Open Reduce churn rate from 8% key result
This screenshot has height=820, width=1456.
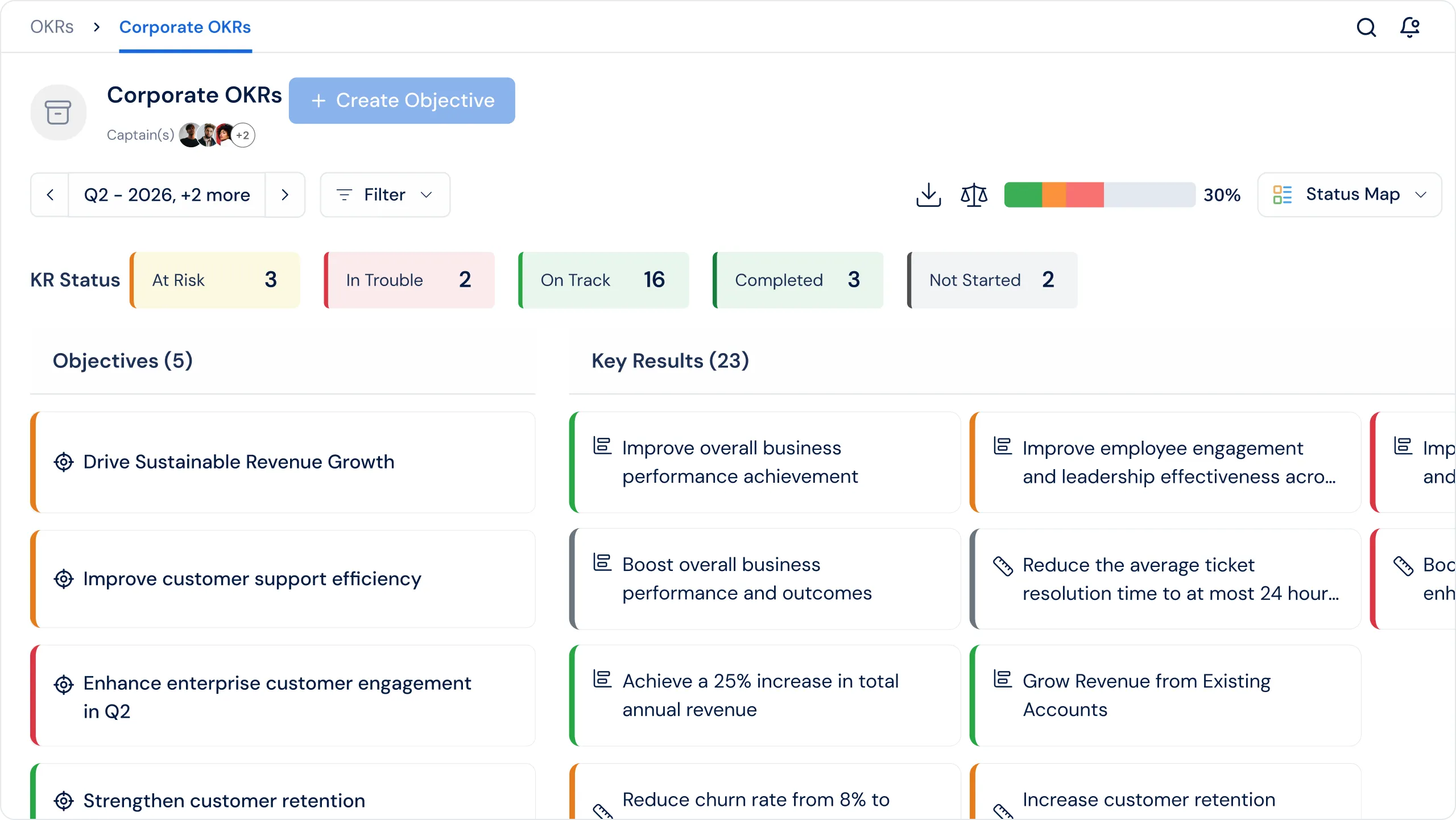click(765, 792)
